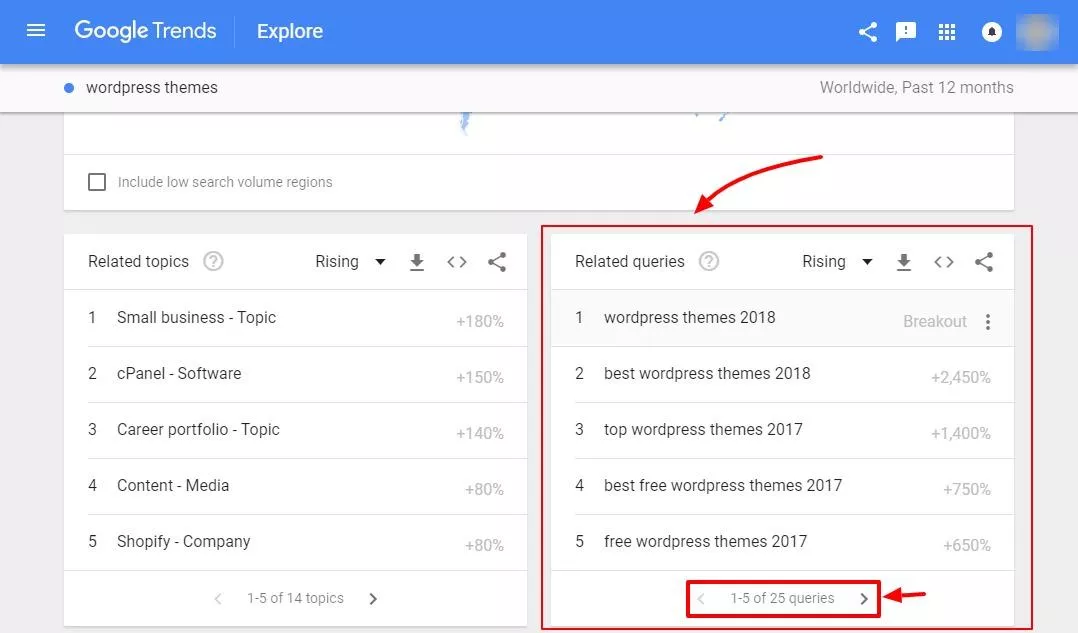Screen dimensions: 1078x633
Task: Select the 'Shopify - Company' topic
Action: tap(184, 542)
